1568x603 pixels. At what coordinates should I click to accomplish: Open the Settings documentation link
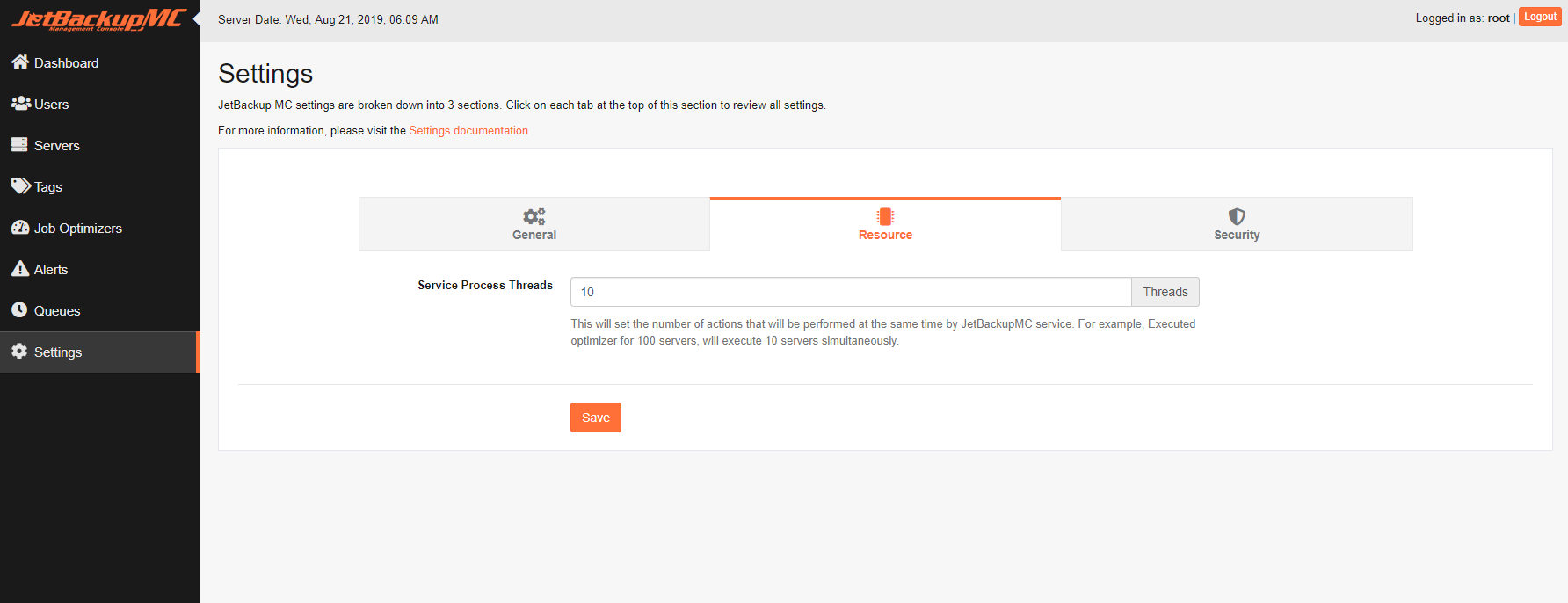[x=468, y=130]
